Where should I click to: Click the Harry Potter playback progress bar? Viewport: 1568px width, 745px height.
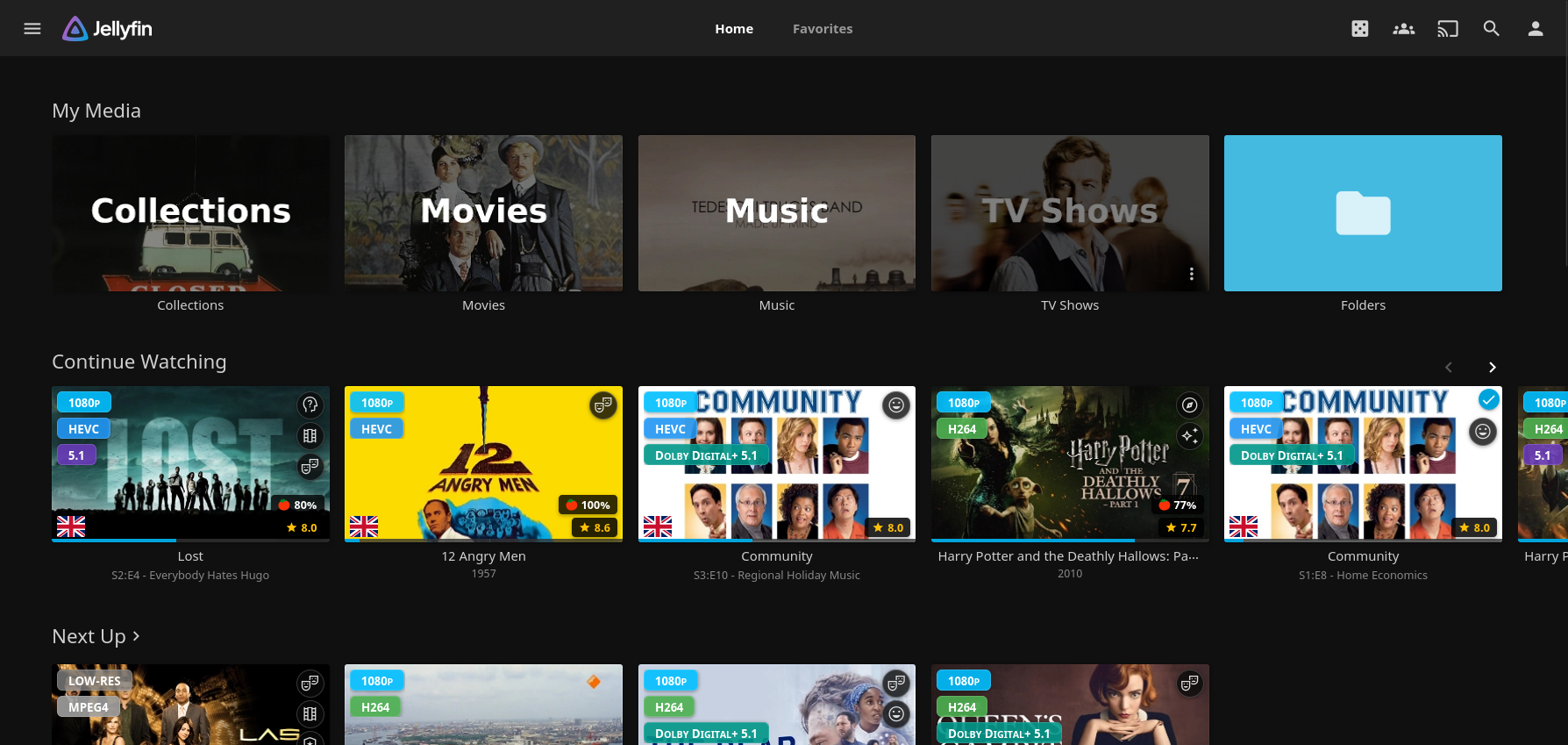point(1070,541)
